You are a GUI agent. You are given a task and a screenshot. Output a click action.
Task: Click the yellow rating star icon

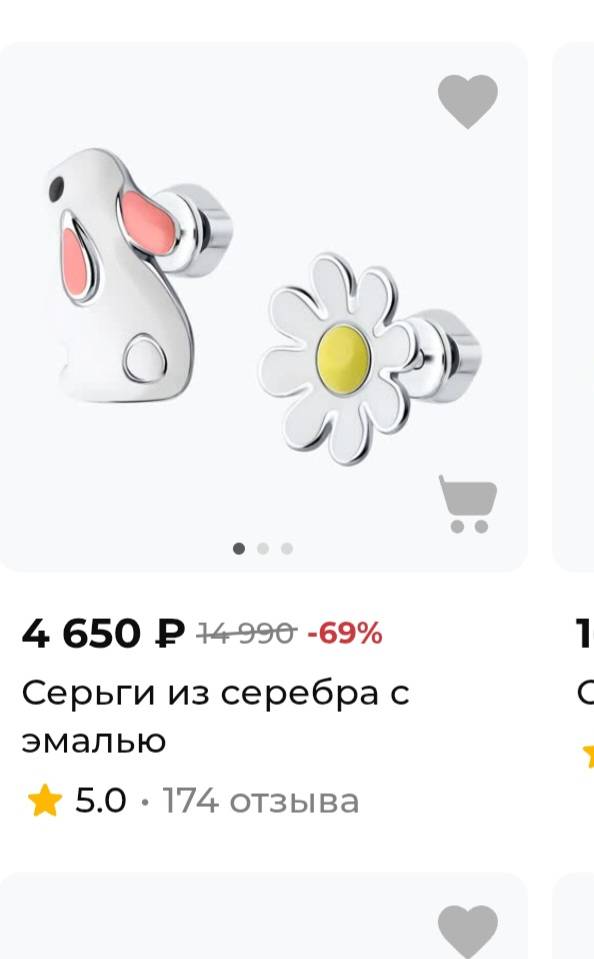pos(45,801)
